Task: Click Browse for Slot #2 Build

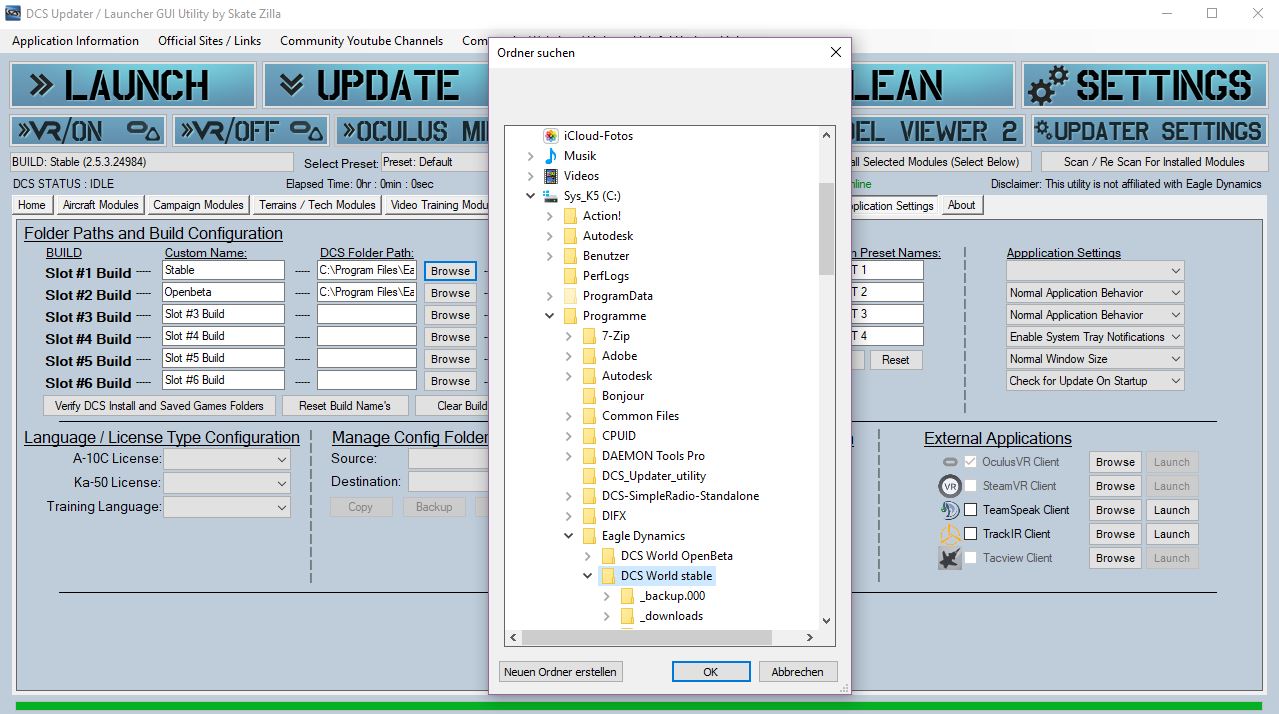Action: tap(450, 293)
